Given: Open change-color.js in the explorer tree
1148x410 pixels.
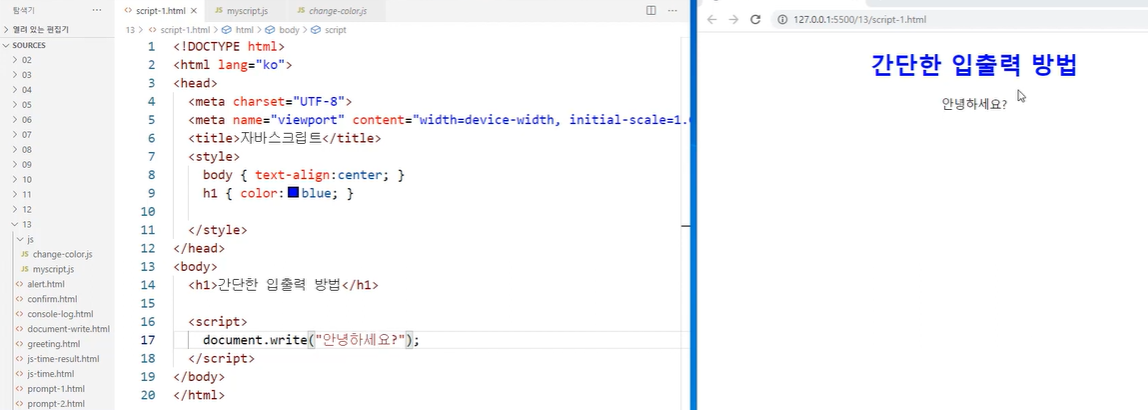Looking at the screenshot, I should point(57,254).
